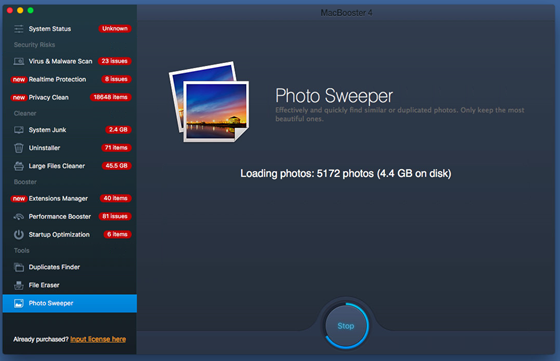
Task: Click the Booster section header
Action: click(25, 182)
